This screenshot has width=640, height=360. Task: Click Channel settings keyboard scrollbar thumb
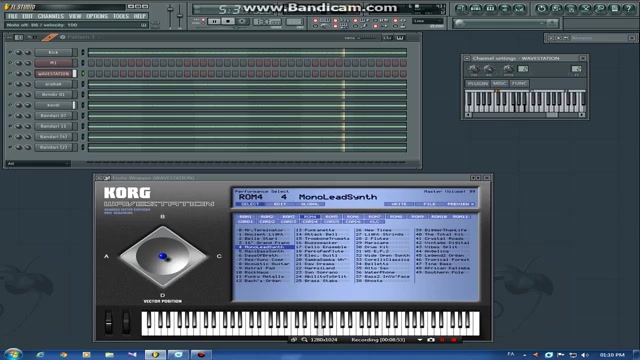(552, 115)
